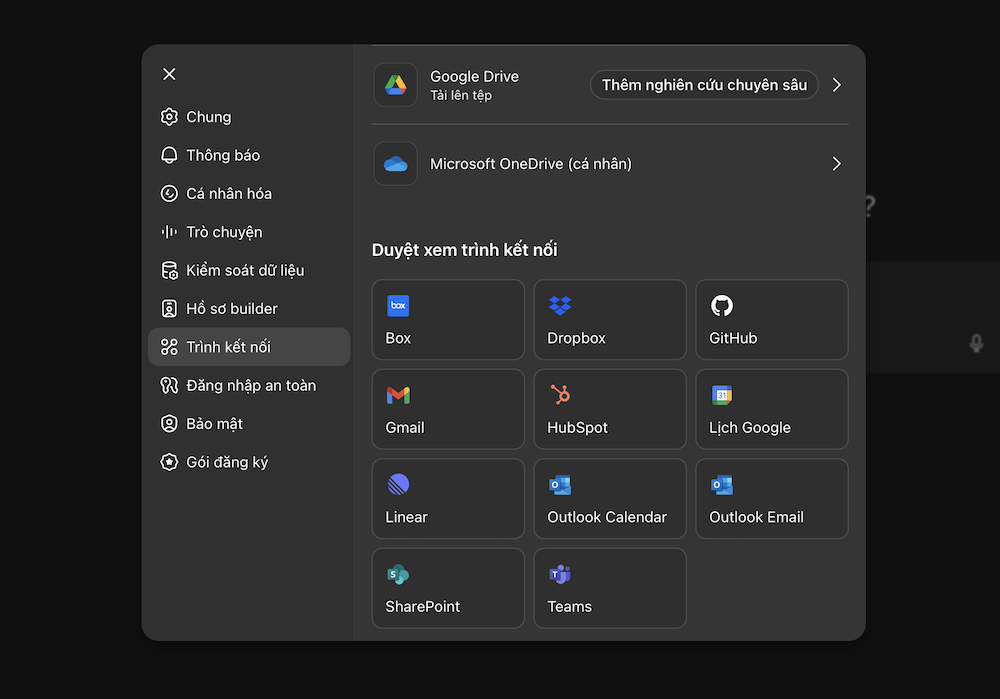The height and width of the screenshot is (699, 1000).
Task: Go to Kiểm soát dữ liệu section
Action: coord(244,270)
